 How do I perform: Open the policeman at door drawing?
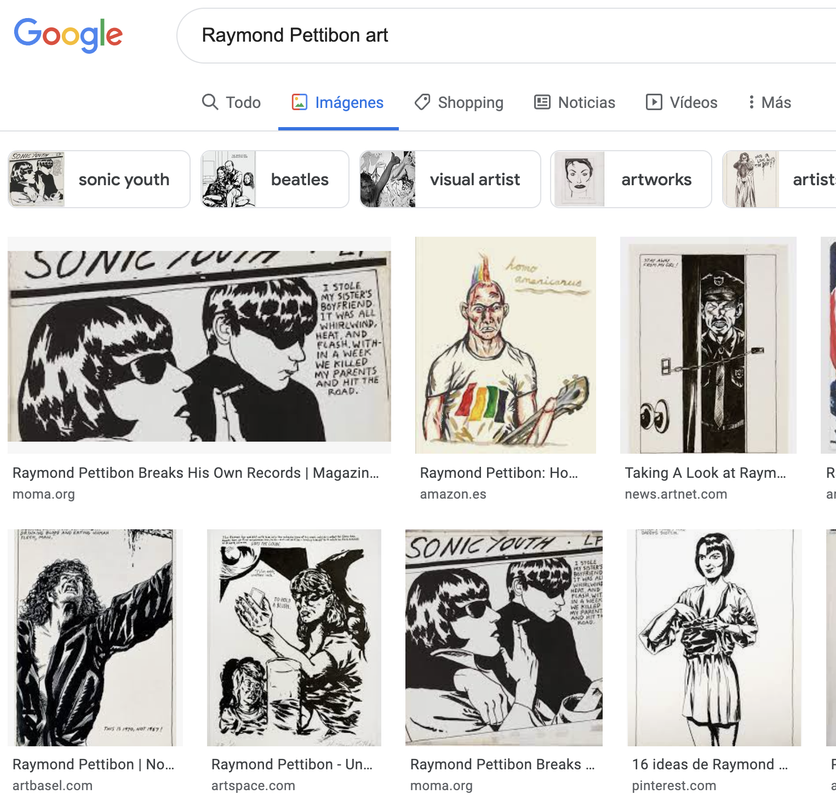coord(708,345)
